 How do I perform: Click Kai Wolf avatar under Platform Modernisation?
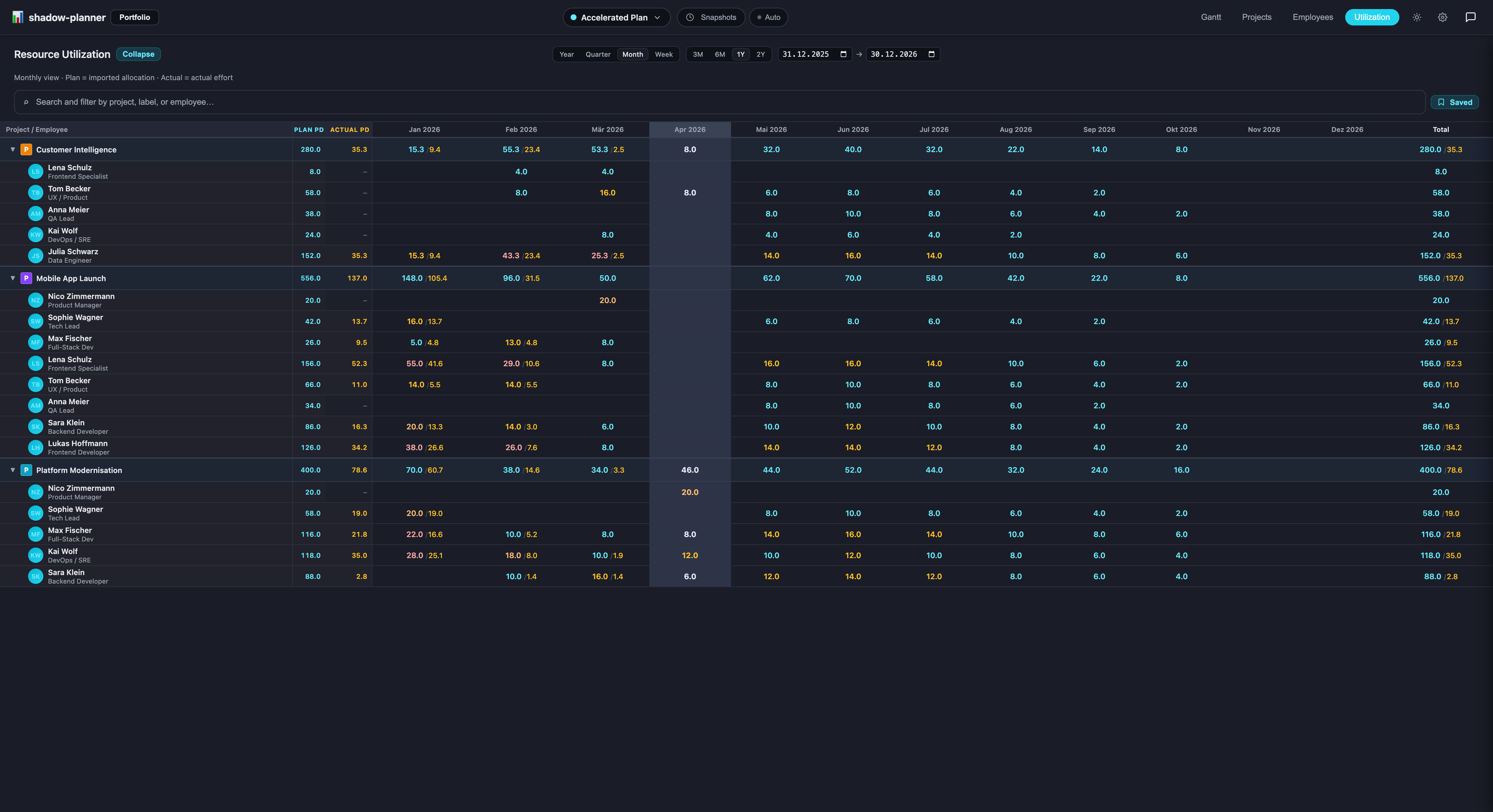[36, 555]
